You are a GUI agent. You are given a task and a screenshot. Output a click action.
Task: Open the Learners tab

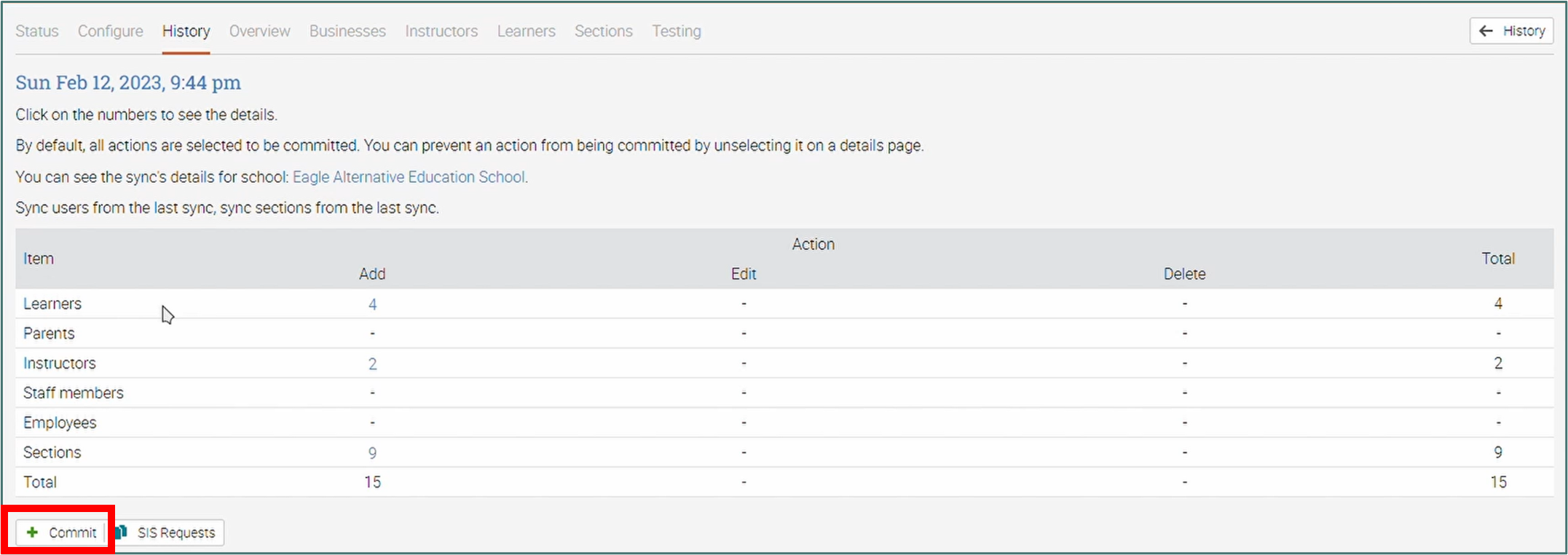526,31
